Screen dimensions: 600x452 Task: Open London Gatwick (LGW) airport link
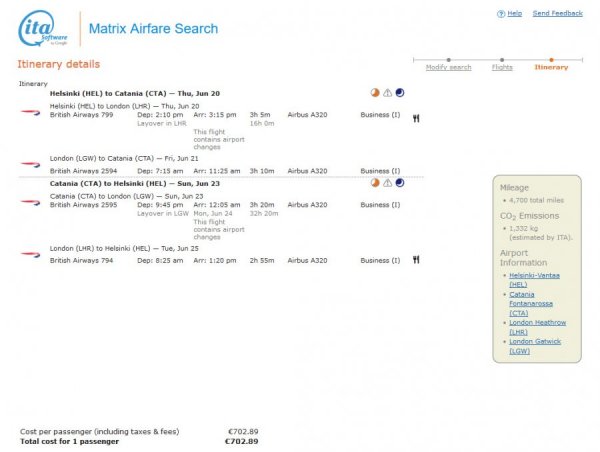point(535,346)
